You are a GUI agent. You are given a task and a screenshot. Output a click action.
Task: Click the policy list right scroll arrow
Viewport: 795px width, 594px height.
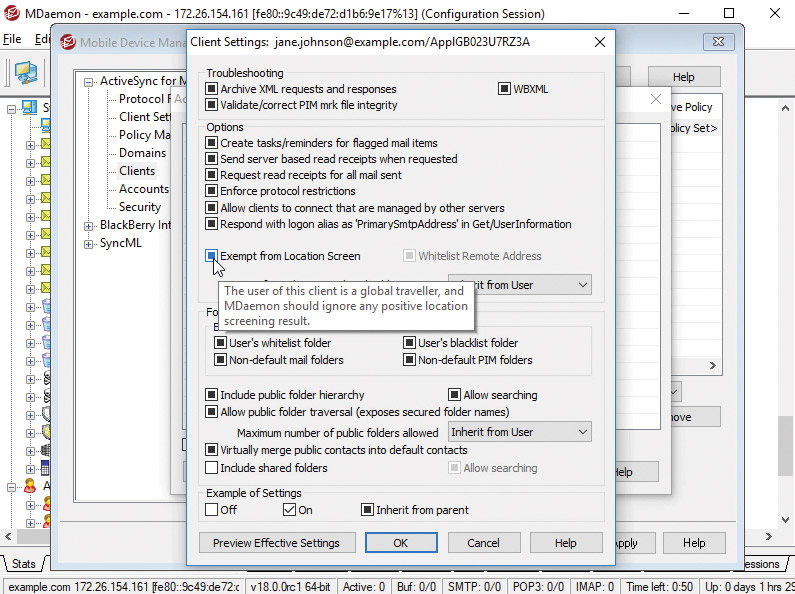(x=712, y=365)
